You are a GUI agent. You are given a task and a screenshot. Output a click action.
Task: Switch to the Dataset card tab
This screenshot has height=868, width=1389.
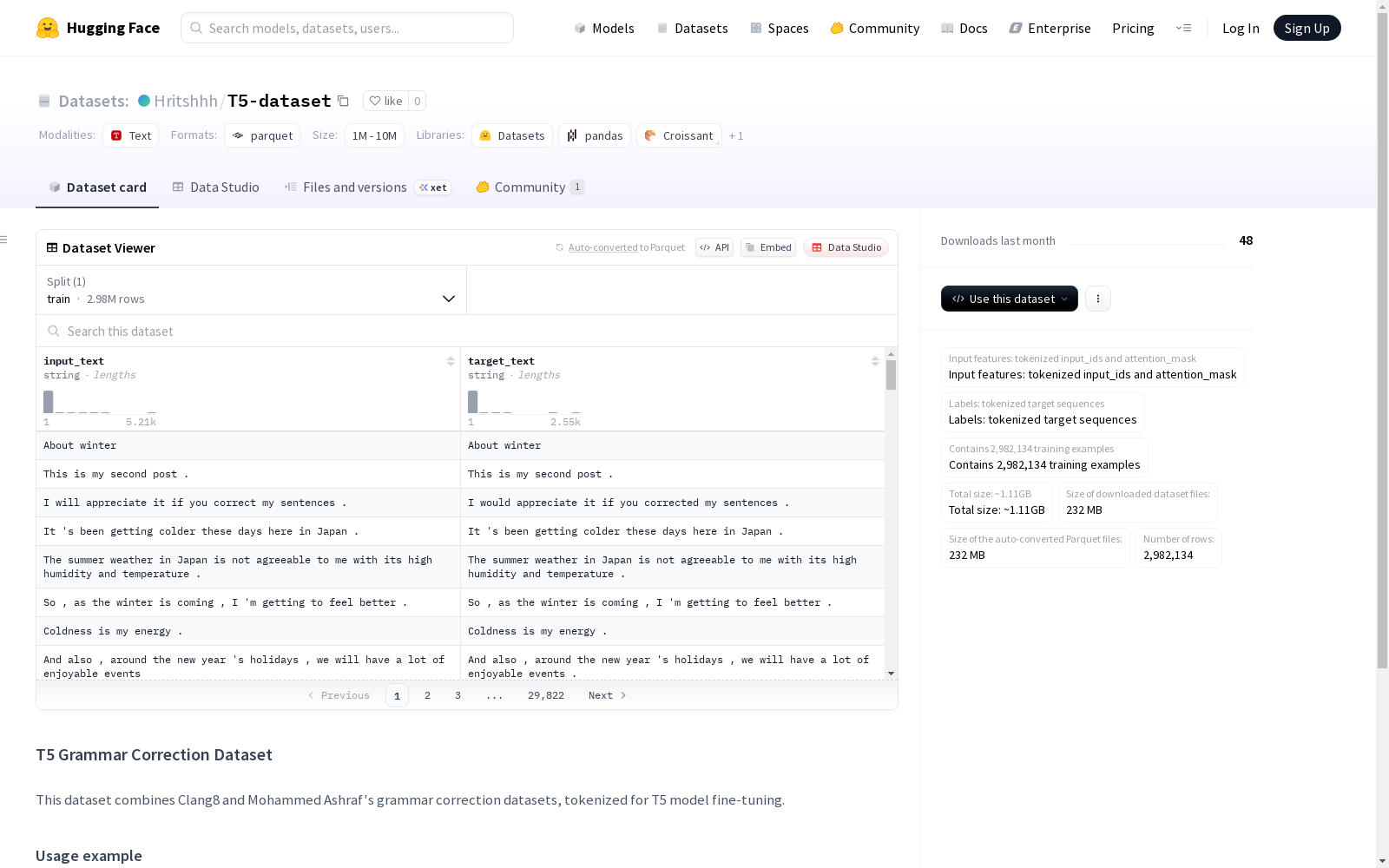coord(97,187)
